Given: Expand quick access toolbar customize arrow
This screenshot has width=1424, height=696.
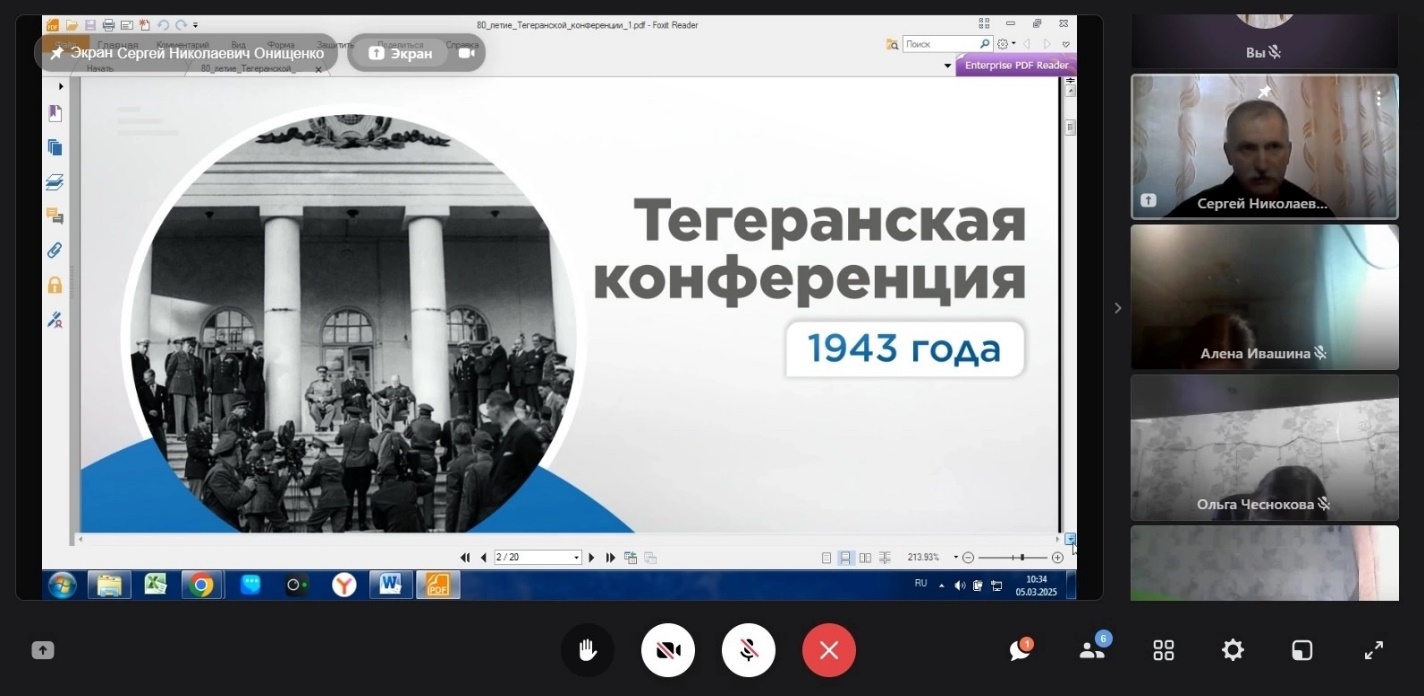Looking at the screenshot, I should [195, 25].
